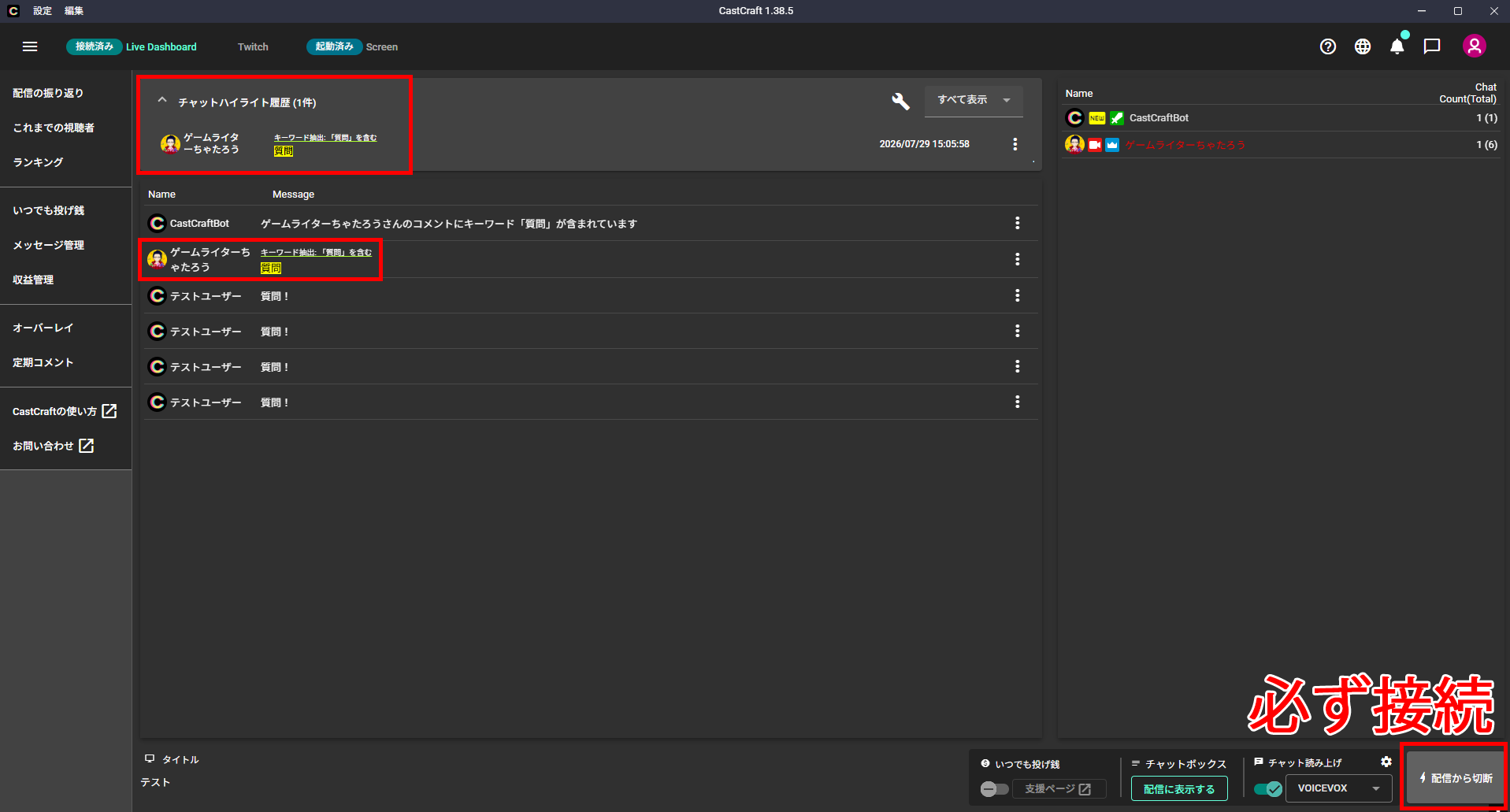Click the blue crown badge in viewer list
1510x812 pixels.
coord(1112,145)
